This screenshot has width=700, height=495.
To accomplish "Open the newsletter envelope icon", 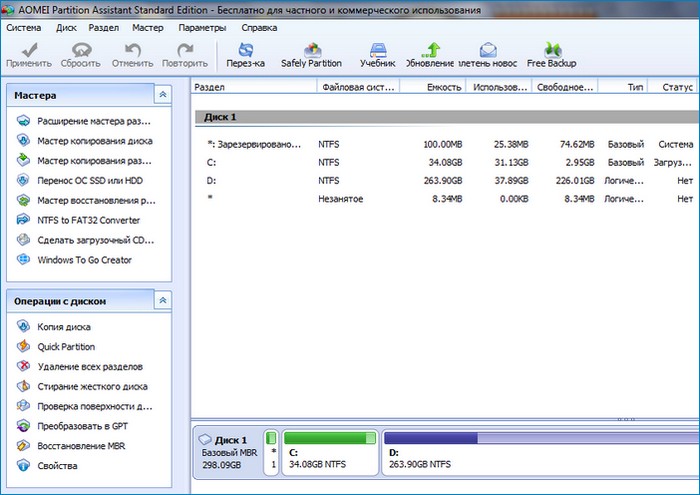I will click(x=488, y=49).
